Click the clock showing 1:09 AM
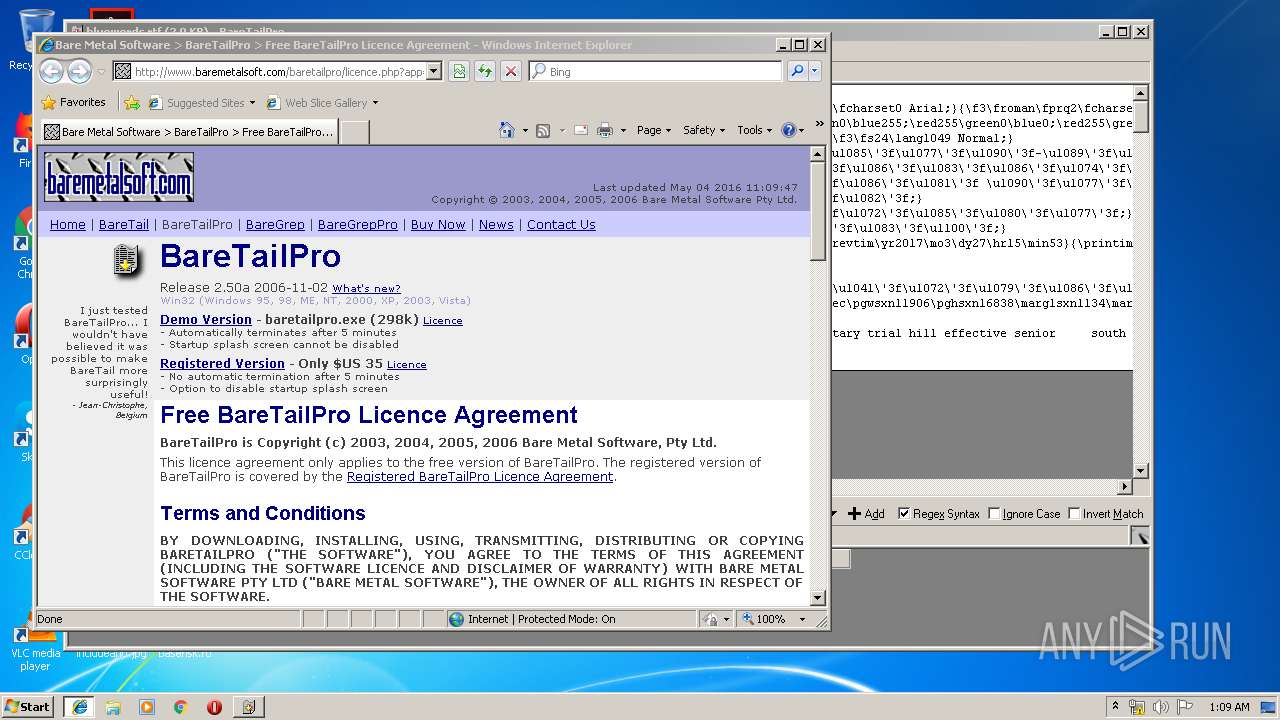The image size is (1280, 720). pyautogui.click(x=1228, y=707)
